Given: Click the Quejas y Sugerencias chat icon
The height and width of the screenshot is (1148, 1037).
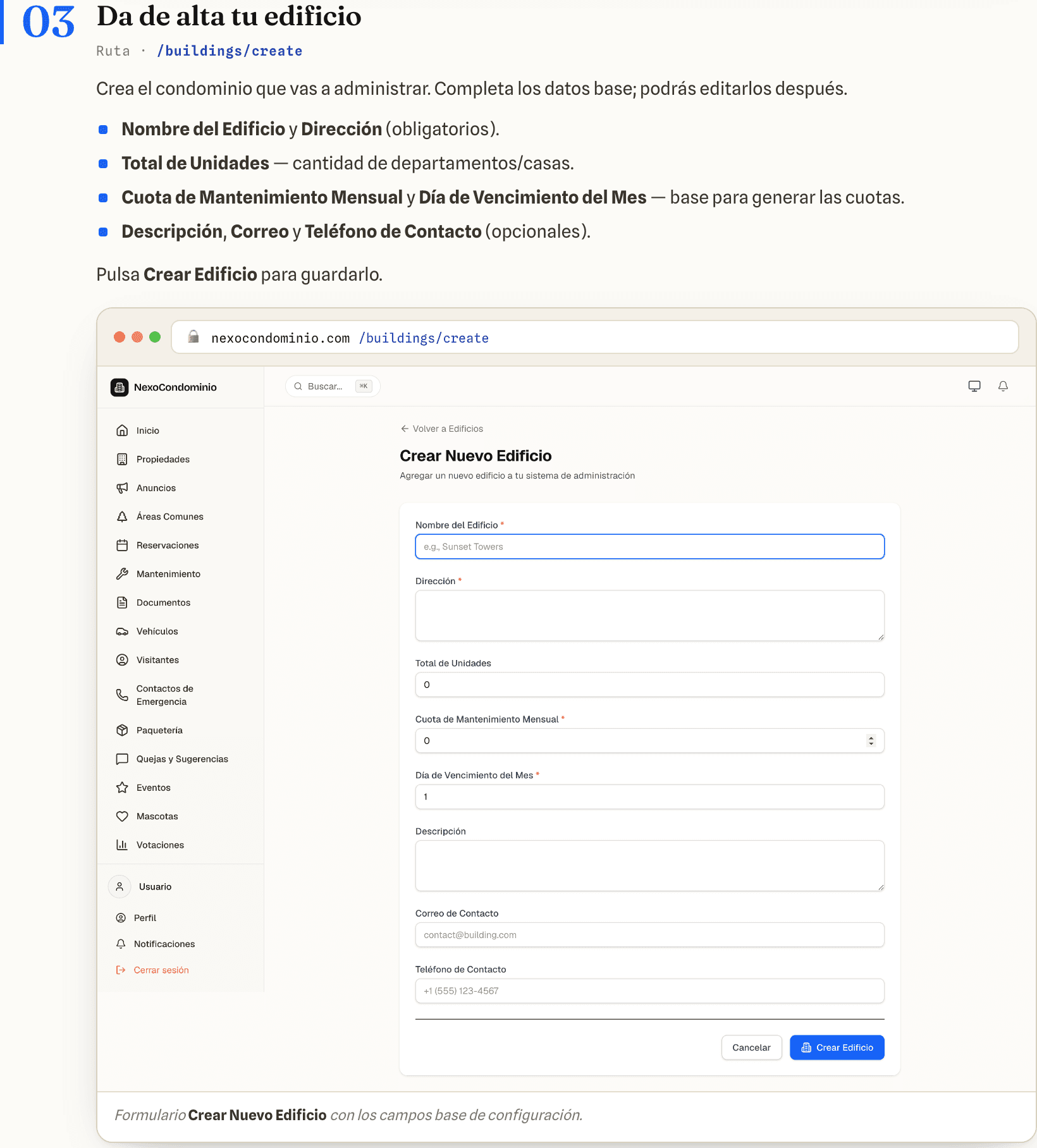Looking at the screenshot, I should coord(122,759).
